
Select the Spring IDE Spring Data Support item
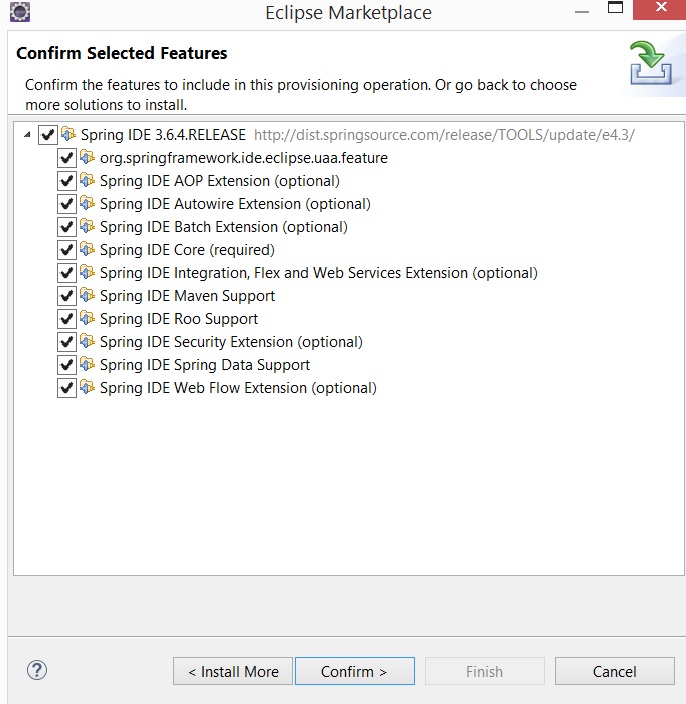click(x=205, y=365)
